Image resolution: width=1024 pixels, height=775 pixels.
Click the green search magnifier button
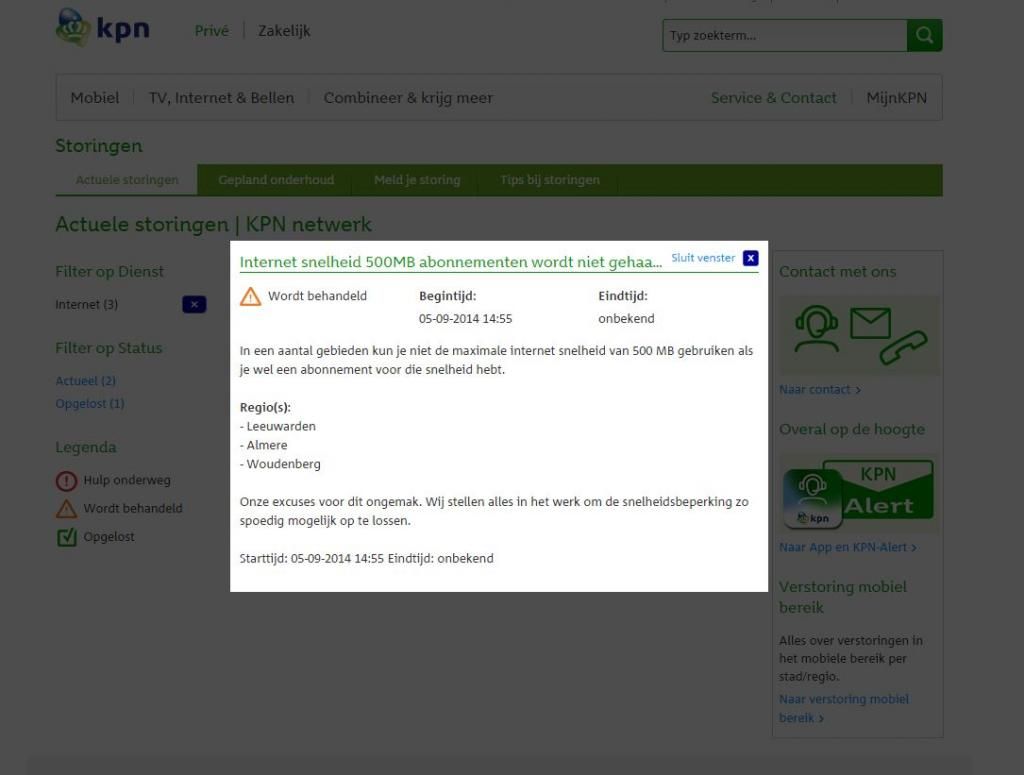pos(924,35)
